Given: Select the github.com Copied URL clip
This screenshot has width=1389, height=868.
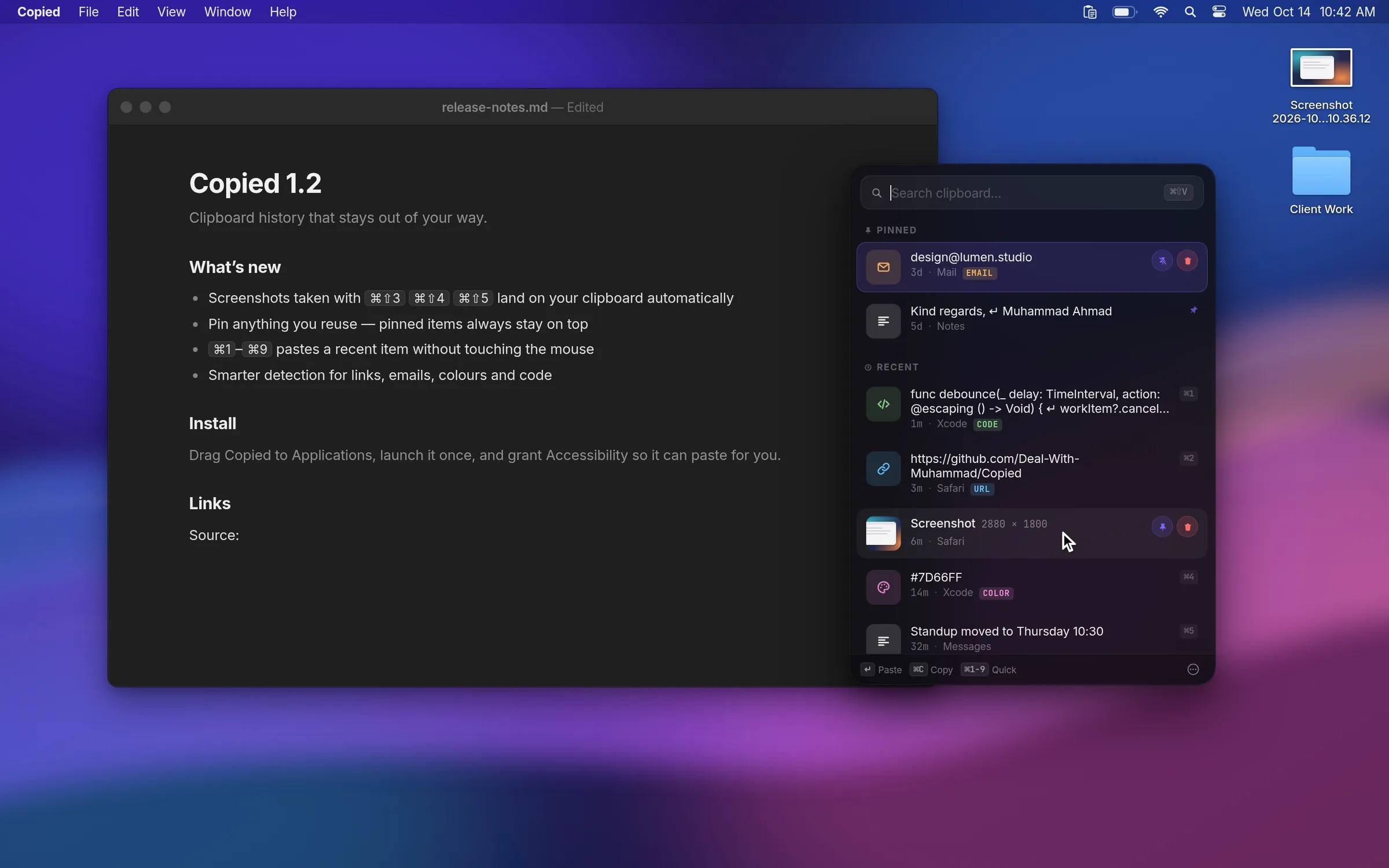Looking at the screenshot, I should click(1031, 473).
